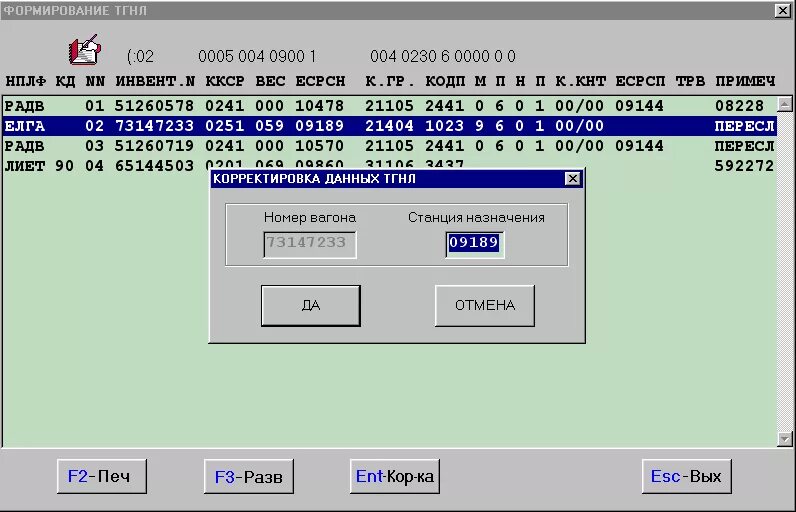Click the Номер вагона field 73147233
Image resolution: width=796 pixels, height=512 pixels.
(x=310, y=245)
